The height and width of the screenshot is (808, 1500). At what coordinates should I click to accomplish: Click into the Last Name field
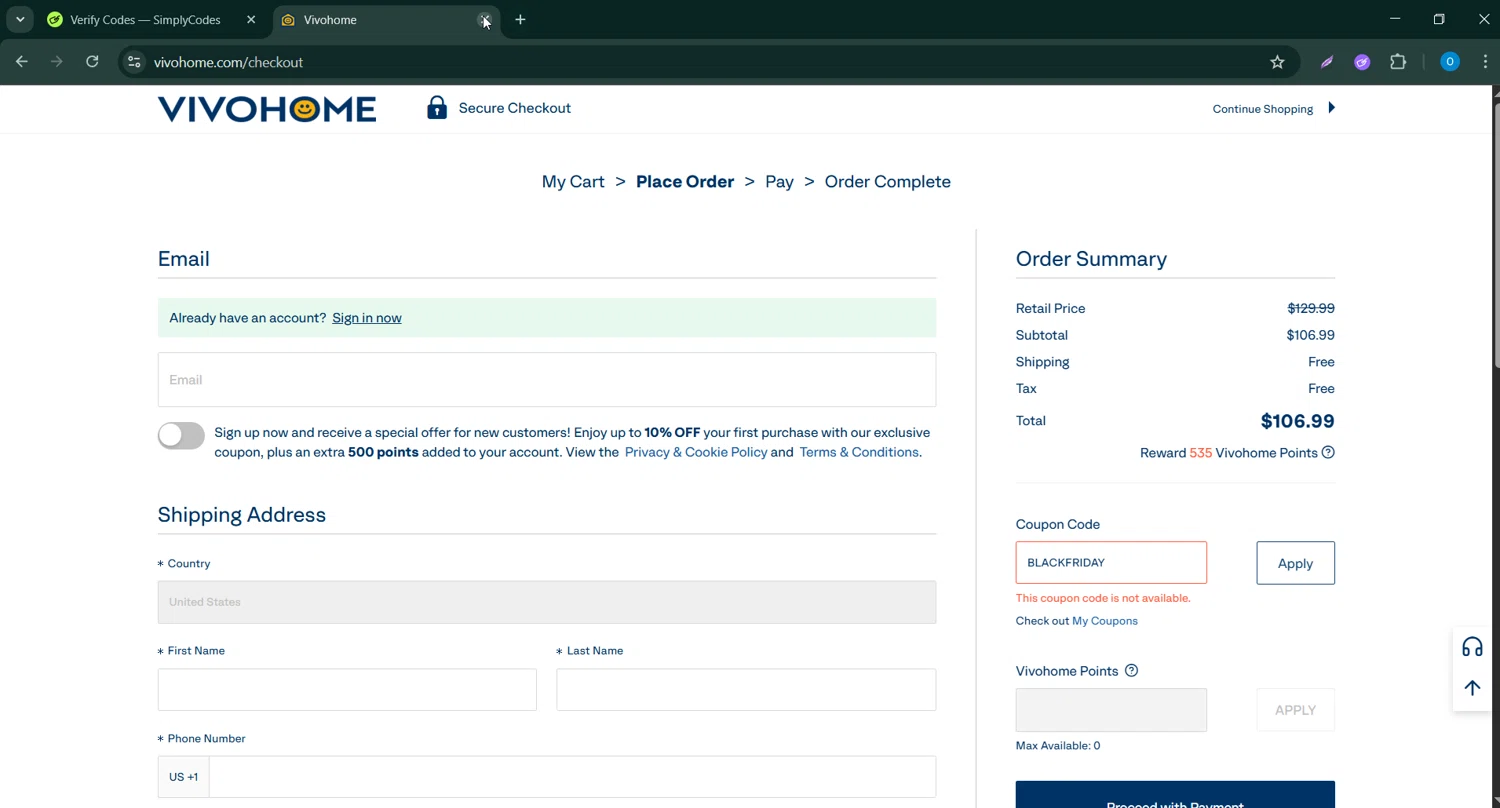pos(746,690)
